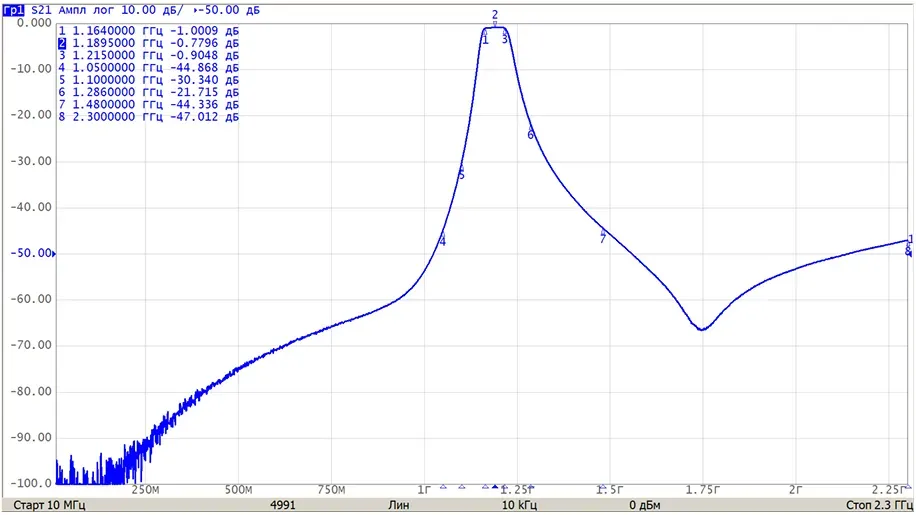Click the 250М frequency axis label
Viewport: 916px width, 515px height.
click(145, 490)
